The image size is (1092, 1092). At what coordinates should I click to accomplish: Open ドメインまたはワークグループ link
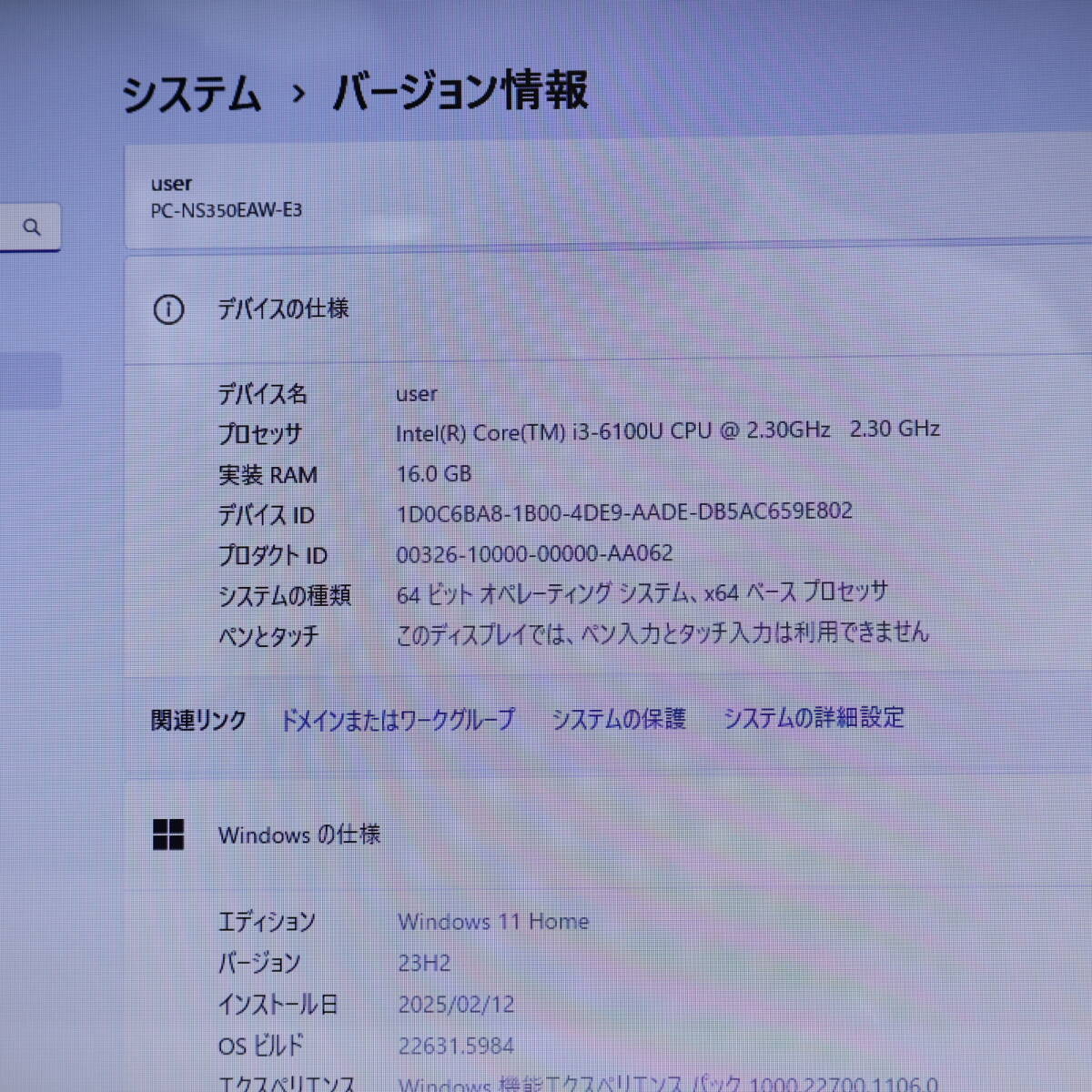pyautogui.click(x=398, y=720)
